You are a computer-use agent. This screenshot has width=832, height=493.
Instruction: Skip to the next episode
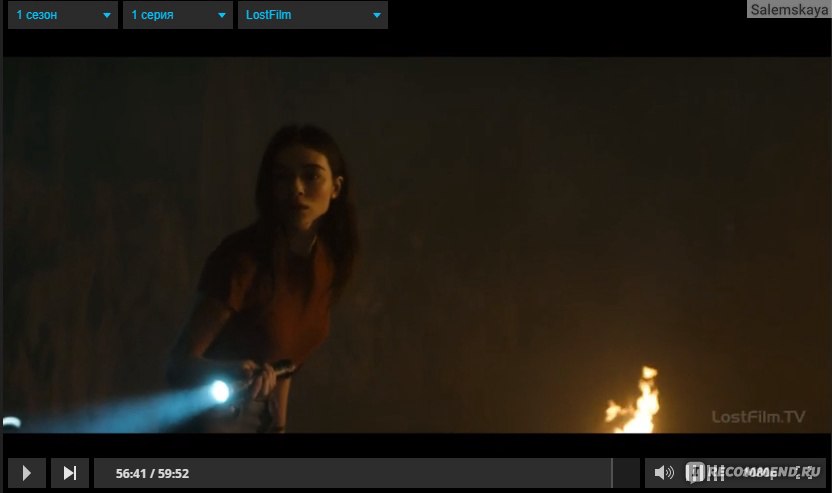[x=70, y=473]
